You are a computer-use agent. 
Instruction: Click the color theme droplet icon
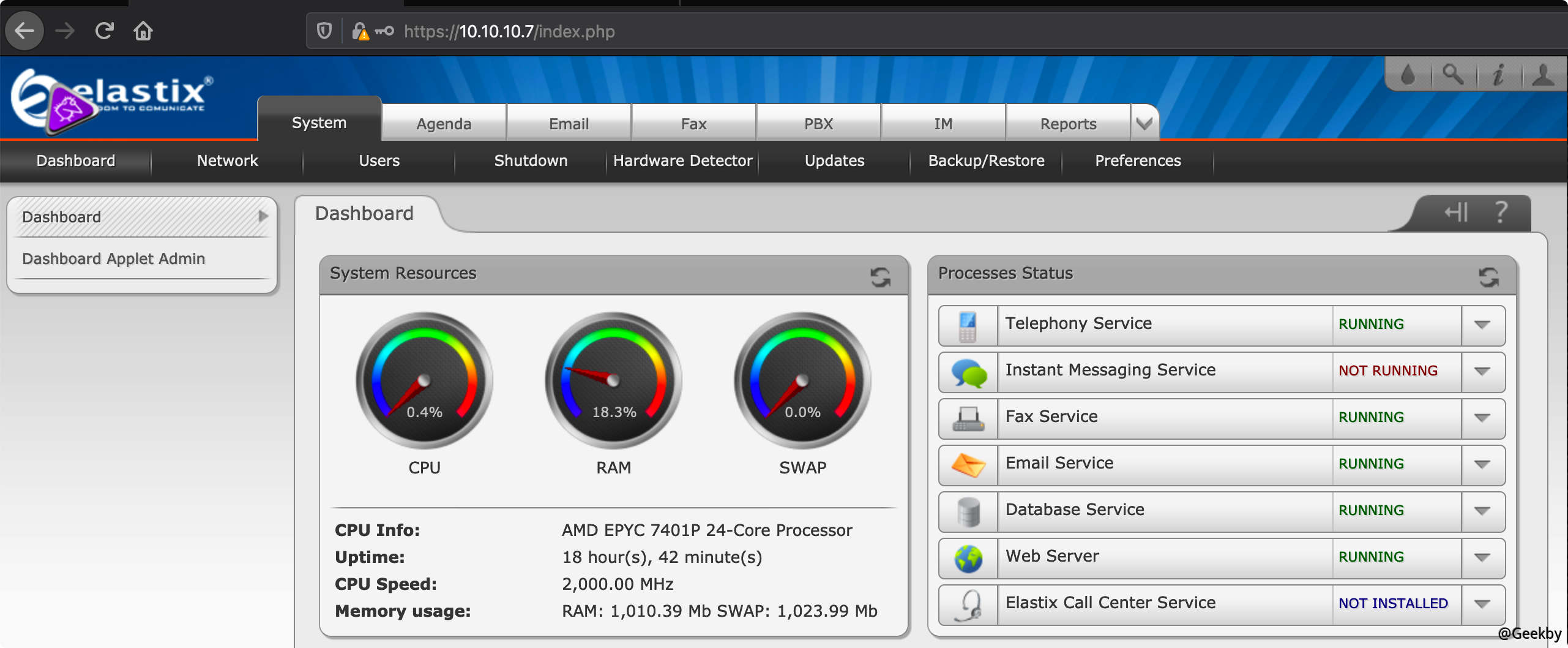tap(1408, 75)
